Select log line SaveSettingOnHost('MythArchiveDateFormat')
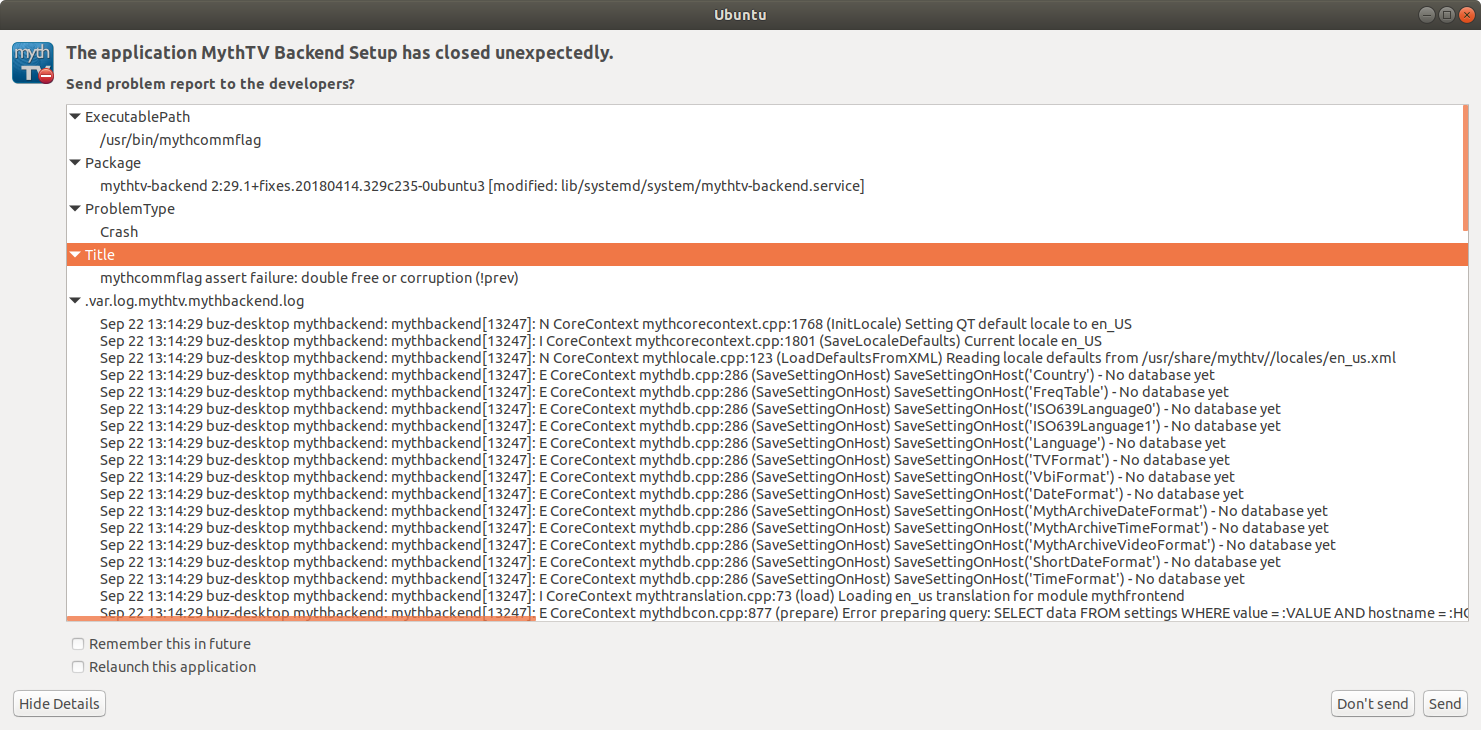 [714, 511]
